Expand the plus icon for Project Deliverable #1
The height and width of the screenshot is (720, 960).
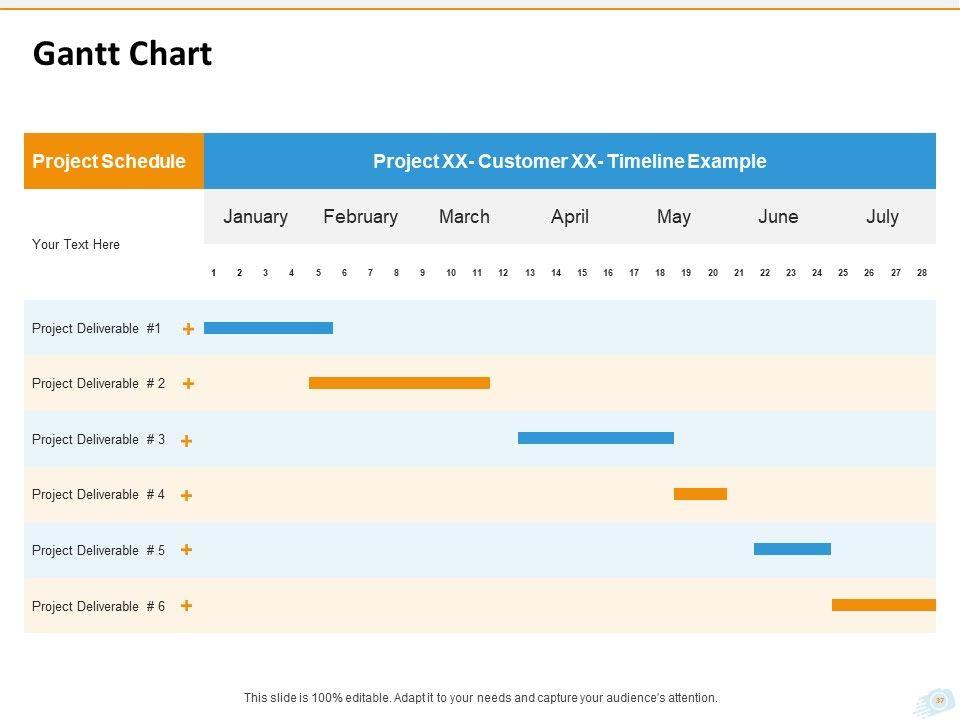188,328
